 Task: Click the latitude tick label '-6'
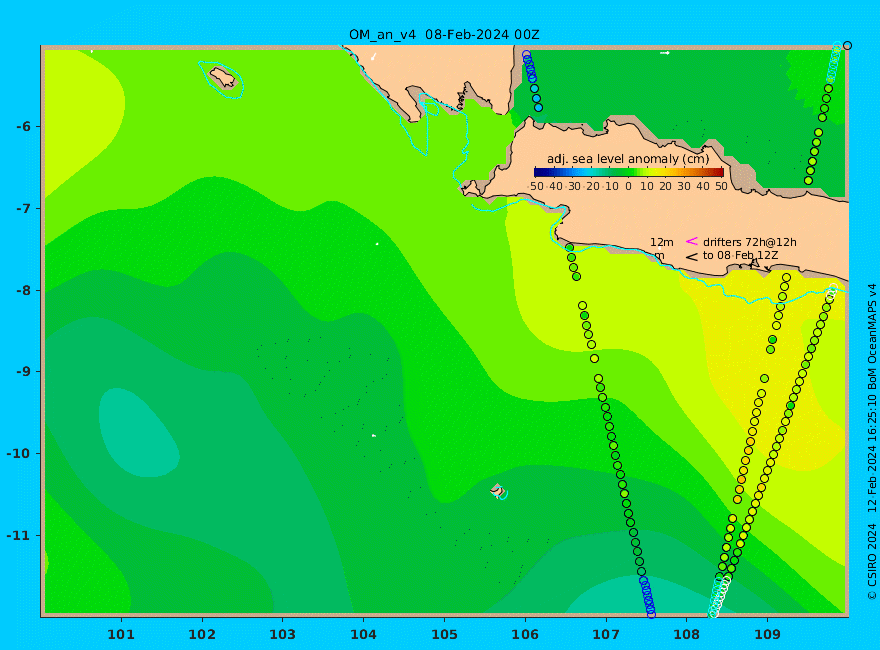pos(23,127)
